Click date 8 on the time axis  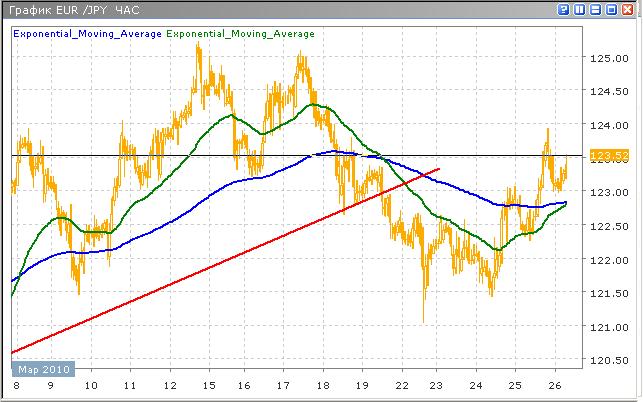[16, 385]
